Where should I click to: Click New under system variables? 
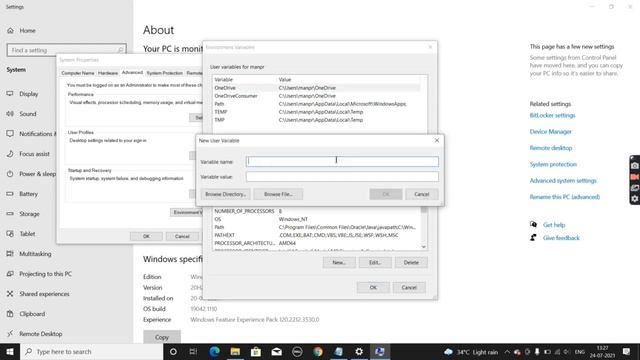pos(339,262)
